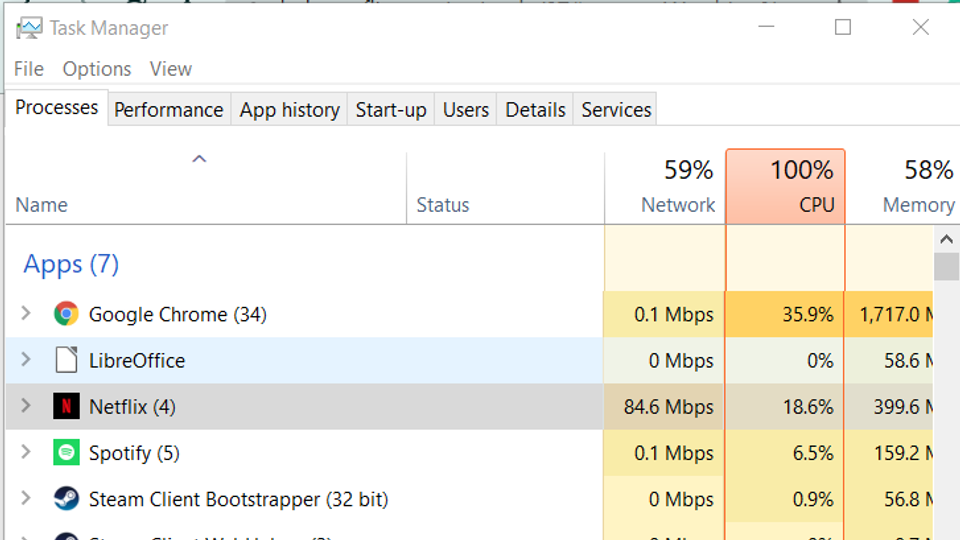Click Netflix's 84.6 Mbps network value
960x540 pixels.
tap(669, 407)
